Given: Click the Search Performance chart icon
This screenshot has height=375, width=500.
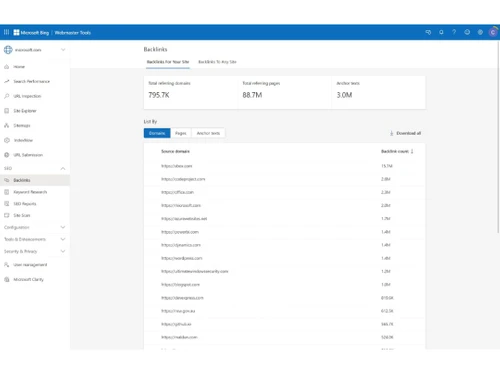Looking at the screenshot, I should click(6, 81).
